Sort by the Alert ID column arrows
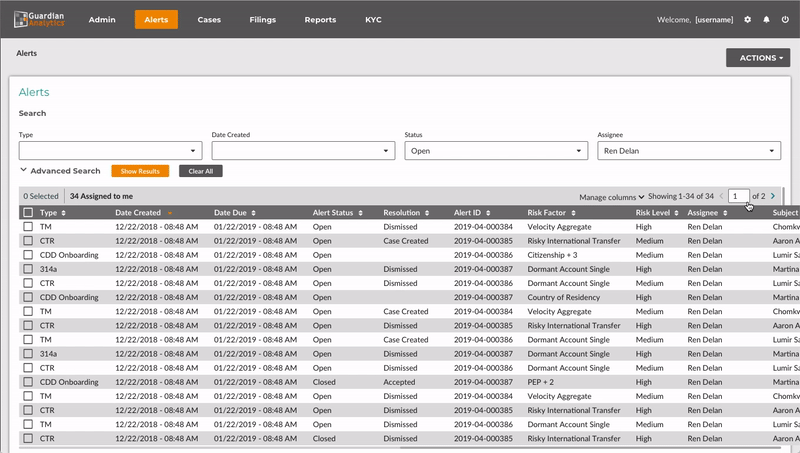Viewport: 800px width, 453px height. (x=488, y=213)
